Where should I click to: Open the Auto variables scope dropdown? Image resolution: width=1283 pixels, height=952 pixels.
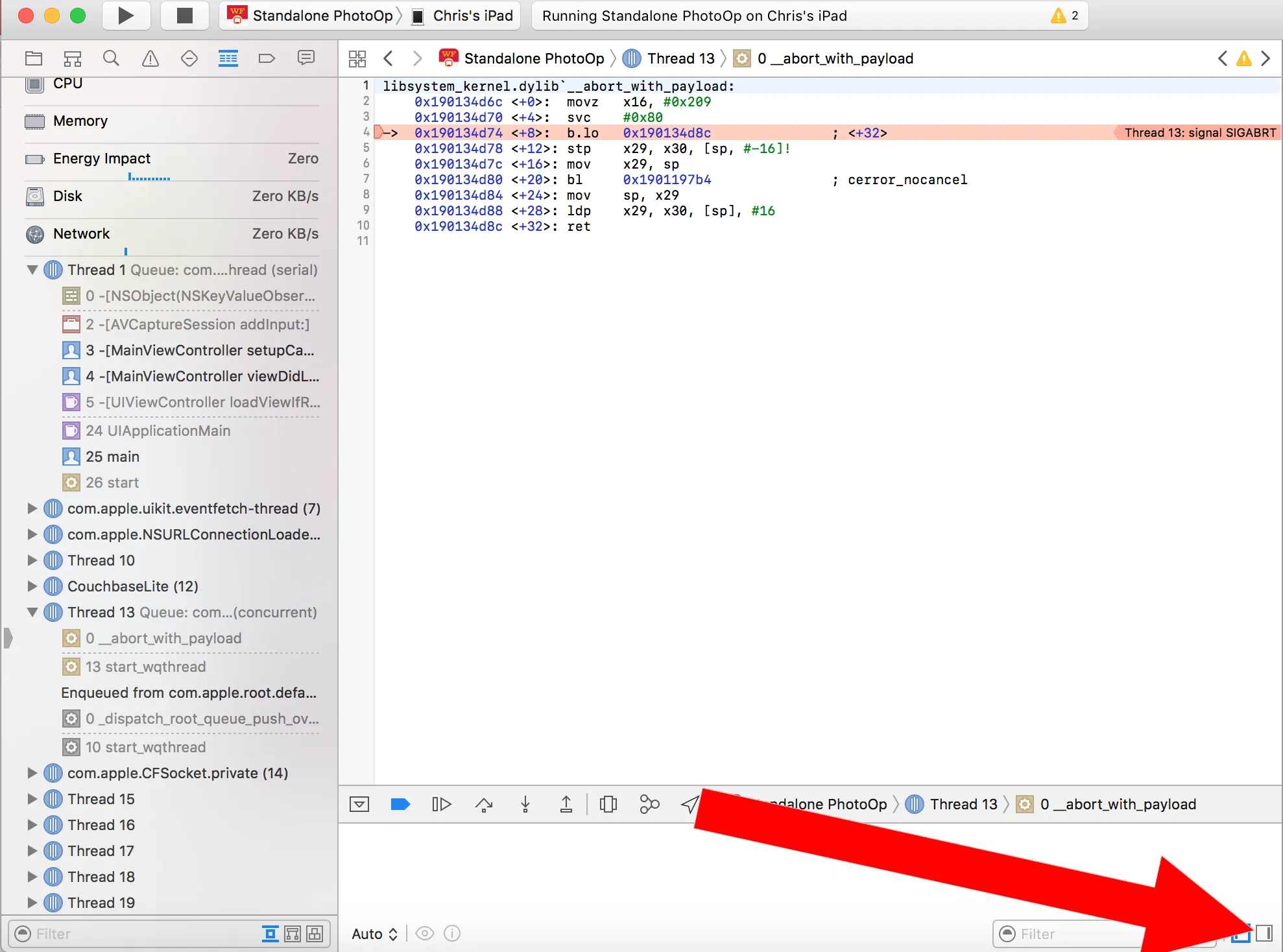[374, 934]
